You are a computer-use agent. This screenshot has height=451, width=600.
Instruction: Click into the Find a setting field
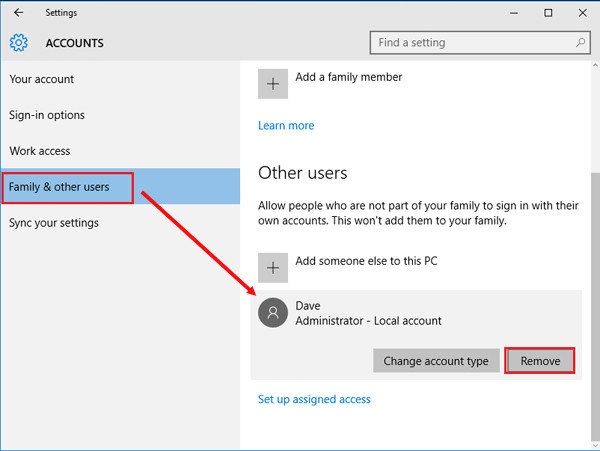tap(470, 43)
